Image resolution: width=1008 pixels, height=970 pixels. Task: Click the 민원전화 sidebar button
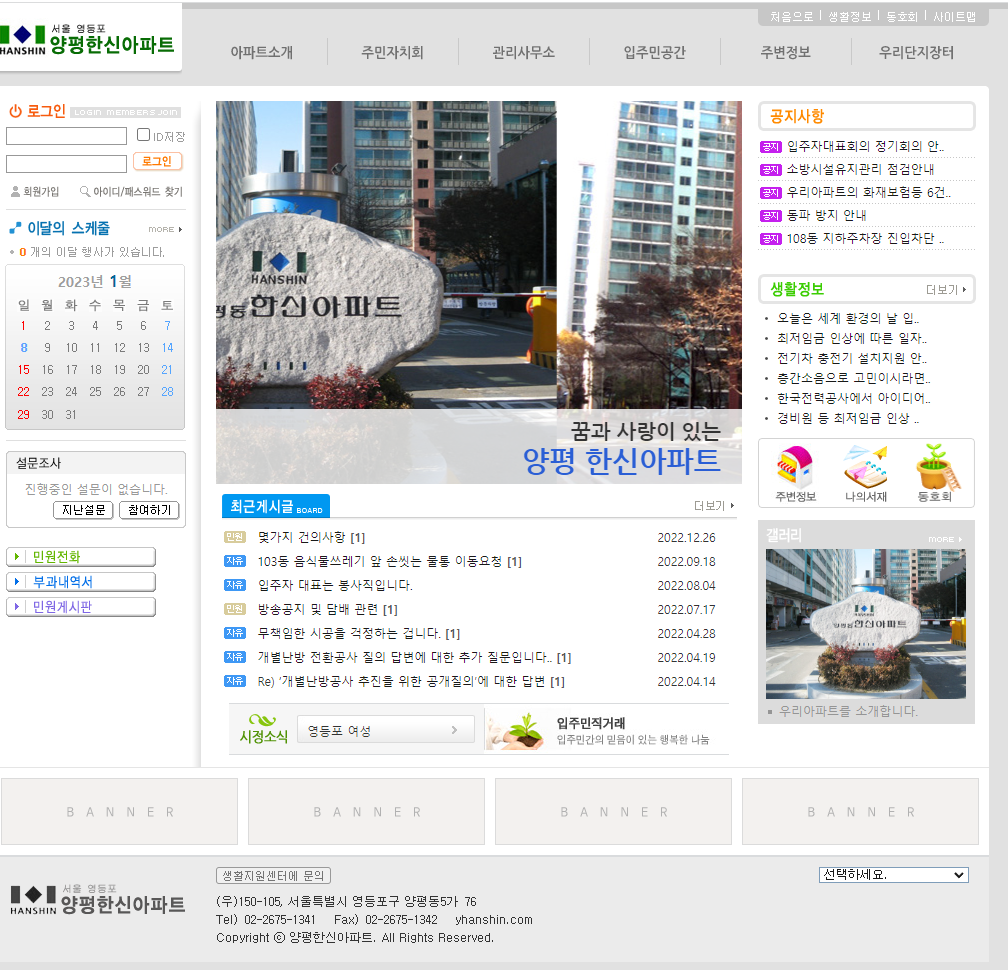pos(81,557)
